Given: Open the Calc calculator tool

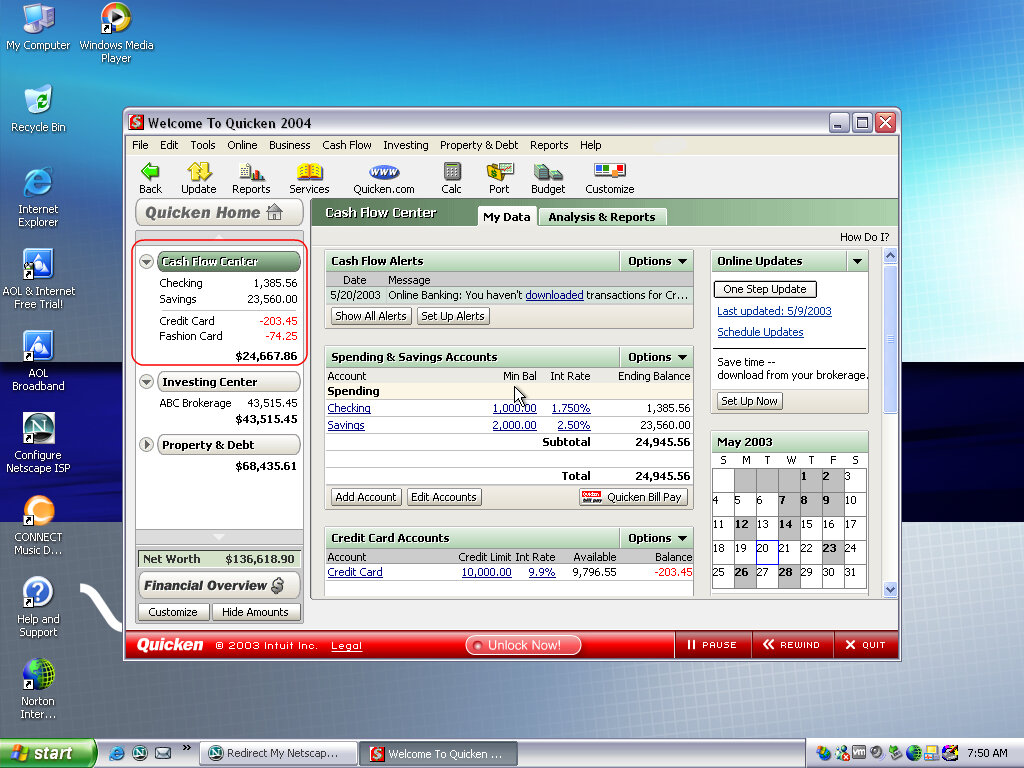Looking at the screenshot, I should click(x=451, y=178).
